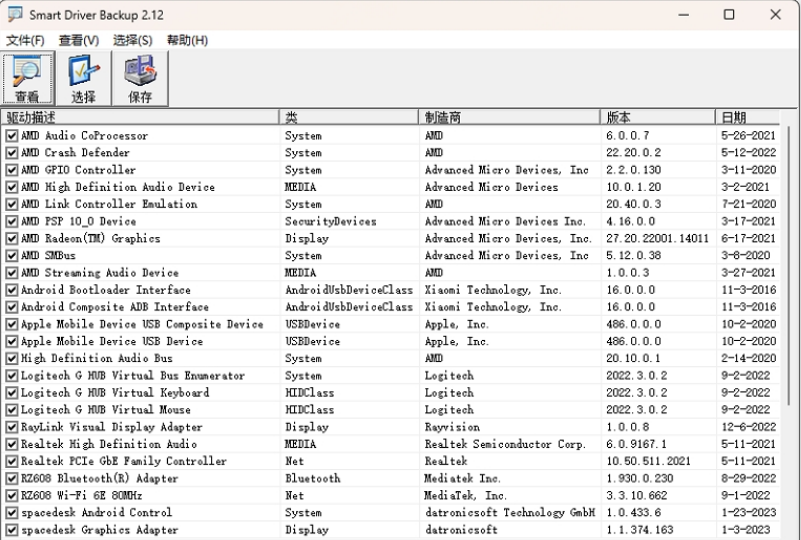Click the 保存 (save) toolbar icon

(140, 79)
